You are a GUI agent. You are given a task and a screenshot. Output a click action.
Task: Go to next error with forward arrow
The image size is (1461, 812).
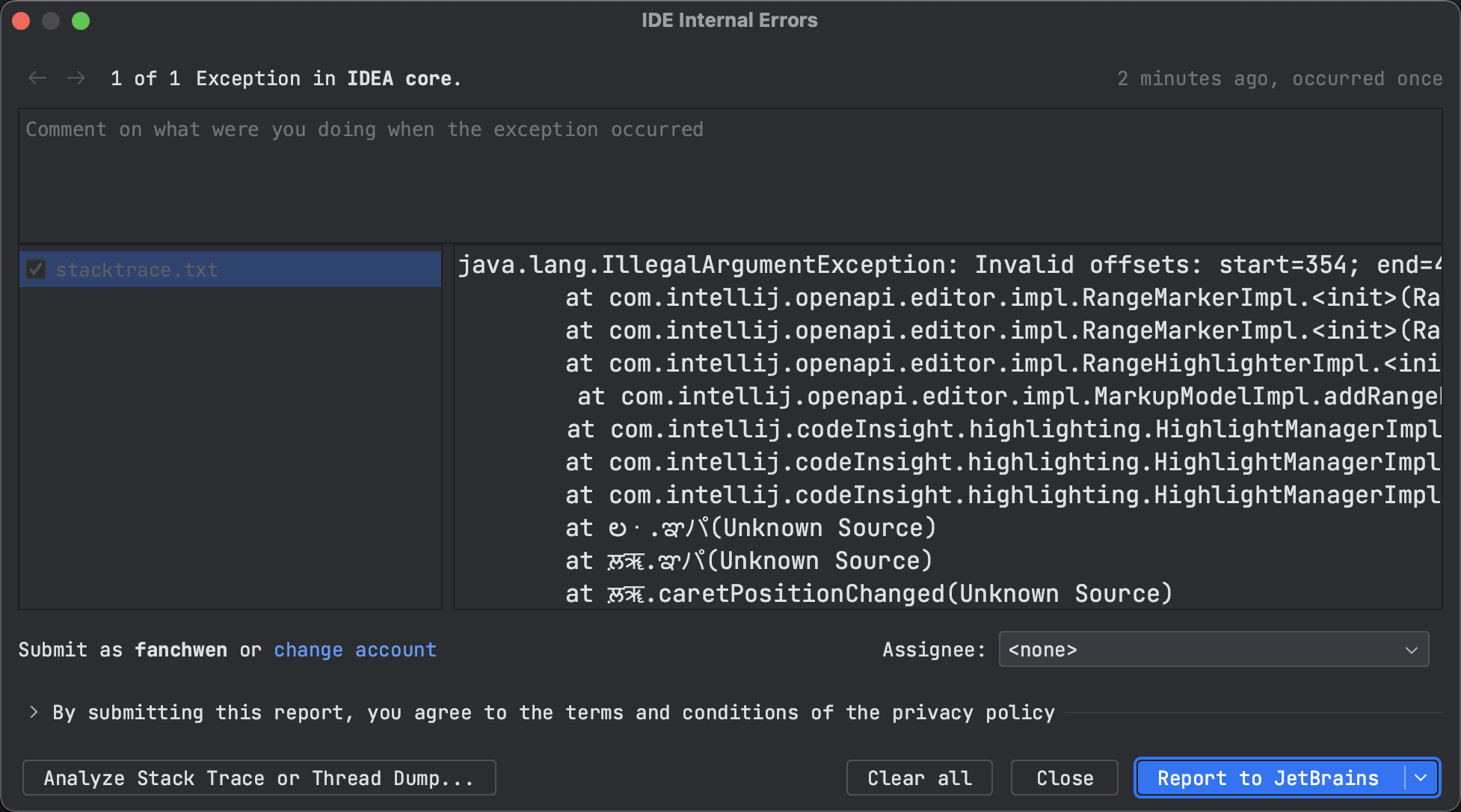[x=76, y=78]
